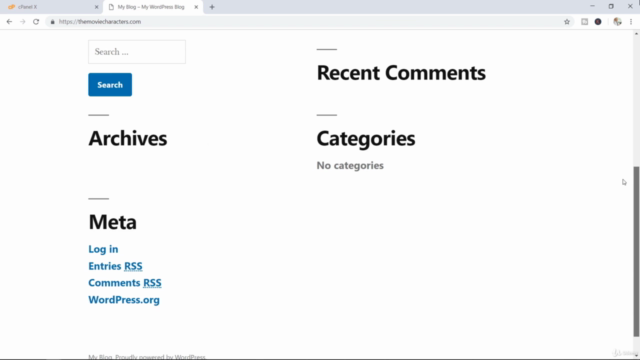Click the Categories heading
The image size is (640, 360).
pyautogui.click(x=366, y=138)
